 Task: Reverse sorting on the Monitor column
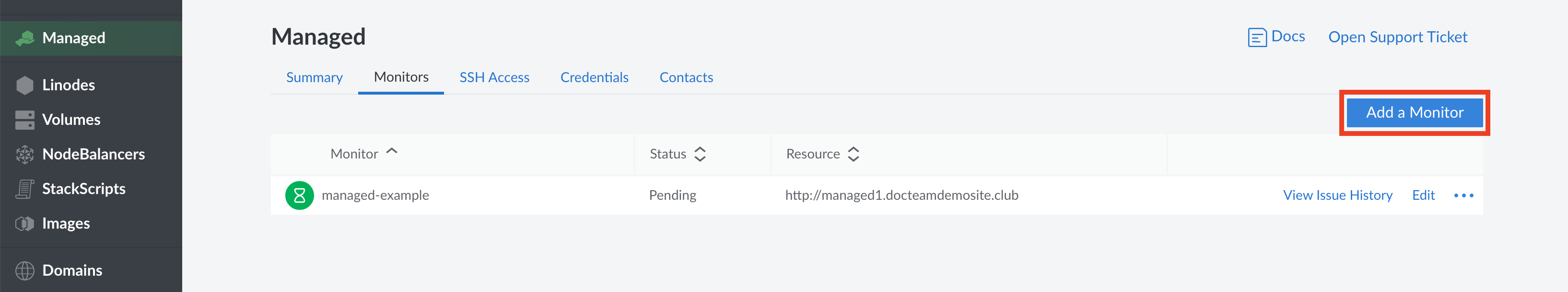(x=393, y=152)
